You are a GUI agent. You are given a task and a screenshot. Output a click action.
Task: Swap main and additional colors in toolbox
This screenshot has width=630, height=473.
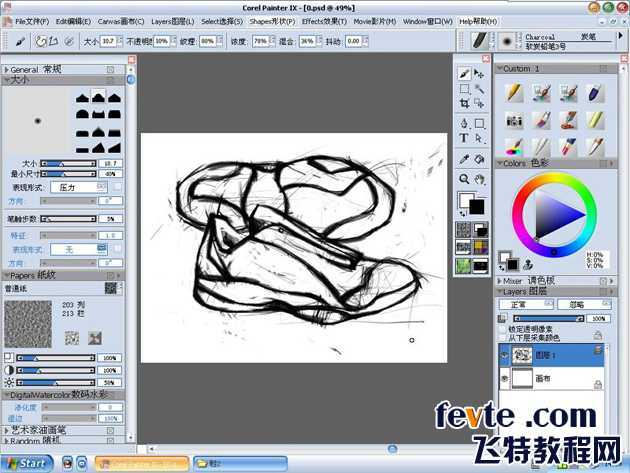[462, 214]
